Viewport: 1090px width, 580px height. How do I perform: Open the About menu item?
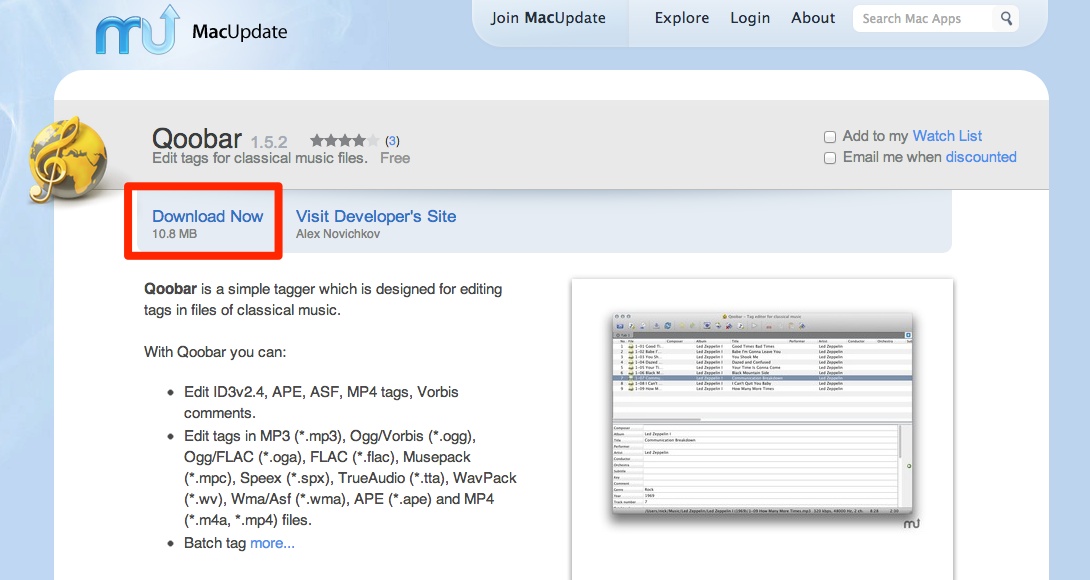tap(813, 18)
